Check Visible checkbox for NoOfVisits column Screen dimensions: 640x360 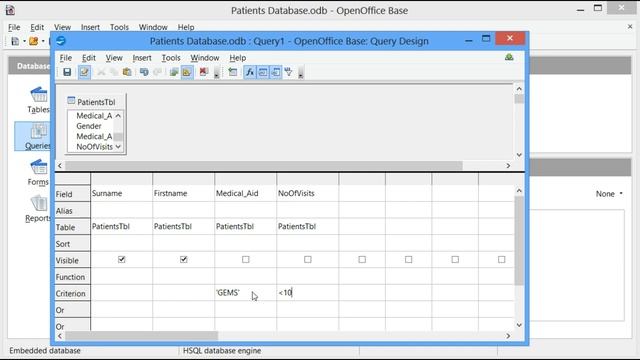pyautogui.click(x=308, y=260)
